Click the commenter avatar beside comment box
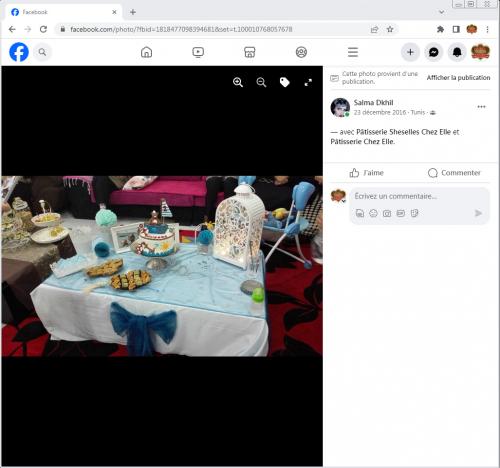Viewport: 500px width, 468px height. pyautogui.click(x=338, y=196)
